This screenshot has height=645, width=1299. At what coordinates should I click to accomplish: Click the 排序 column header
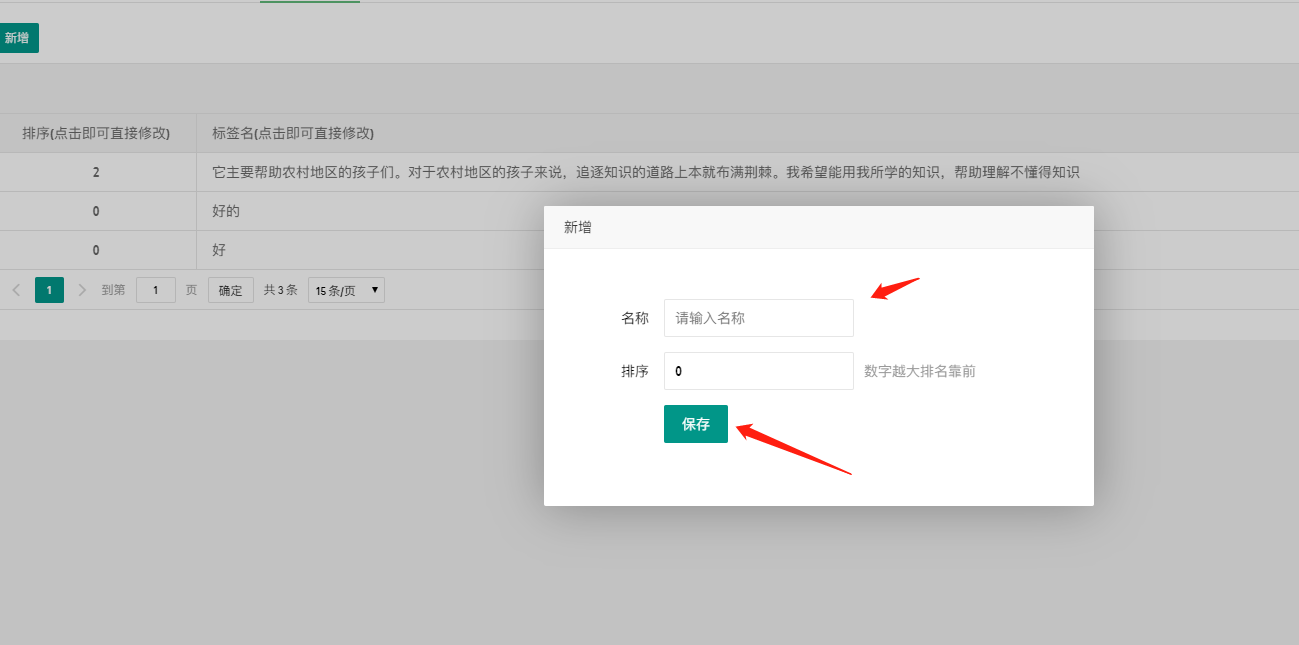pyautogui.click(x=96, y=133)
